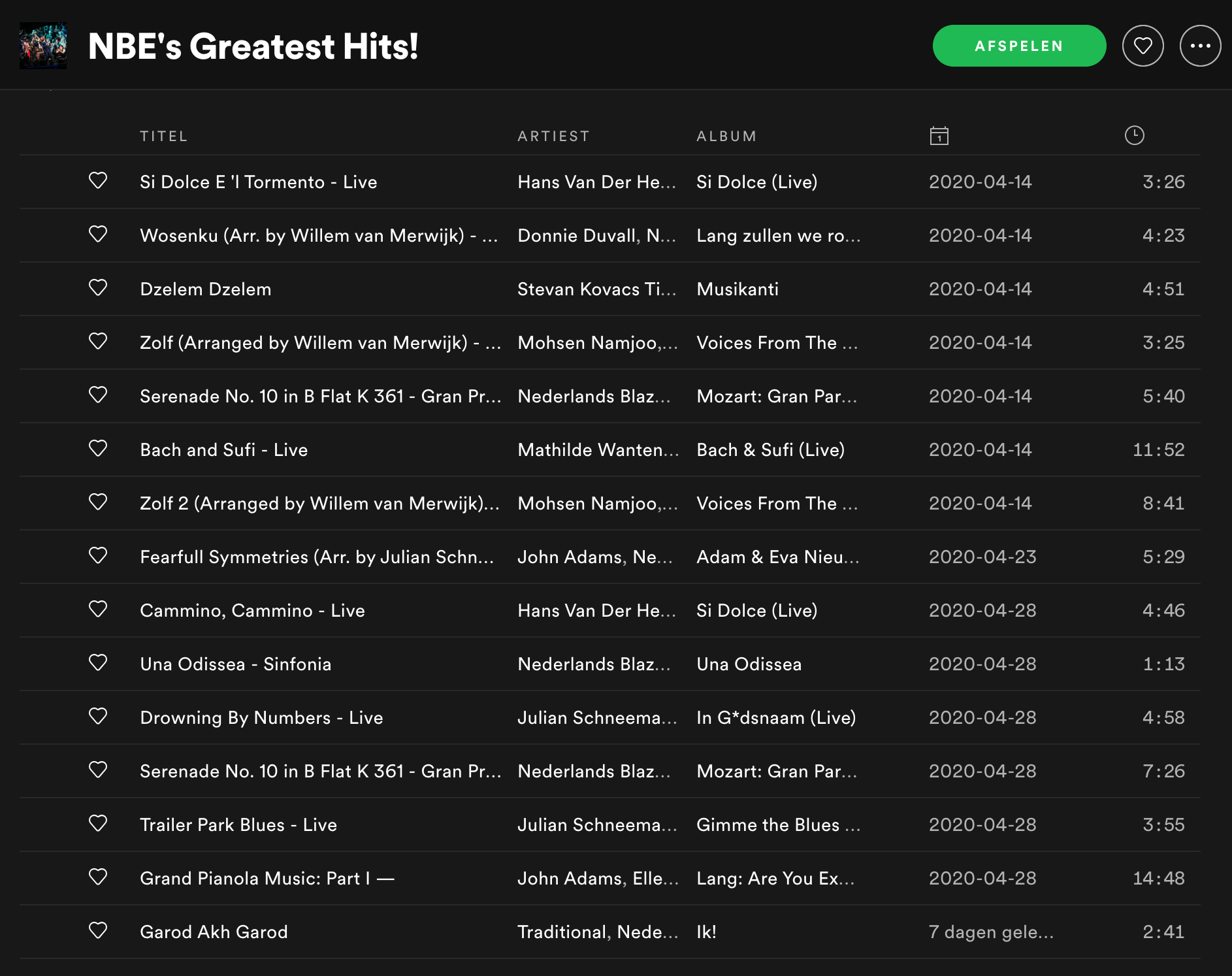Sort by duration clock icon

coord(1134,135)
